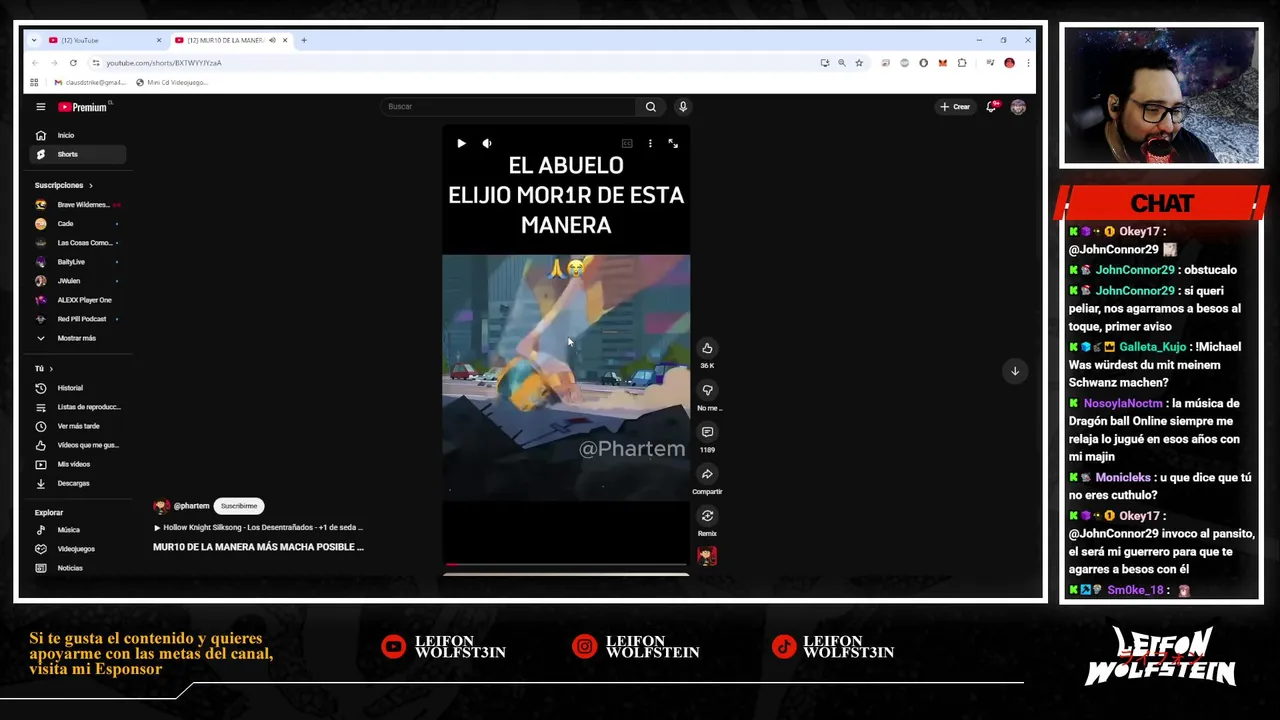Expand Mostrar más subscriptions

(x=78, y=338)
